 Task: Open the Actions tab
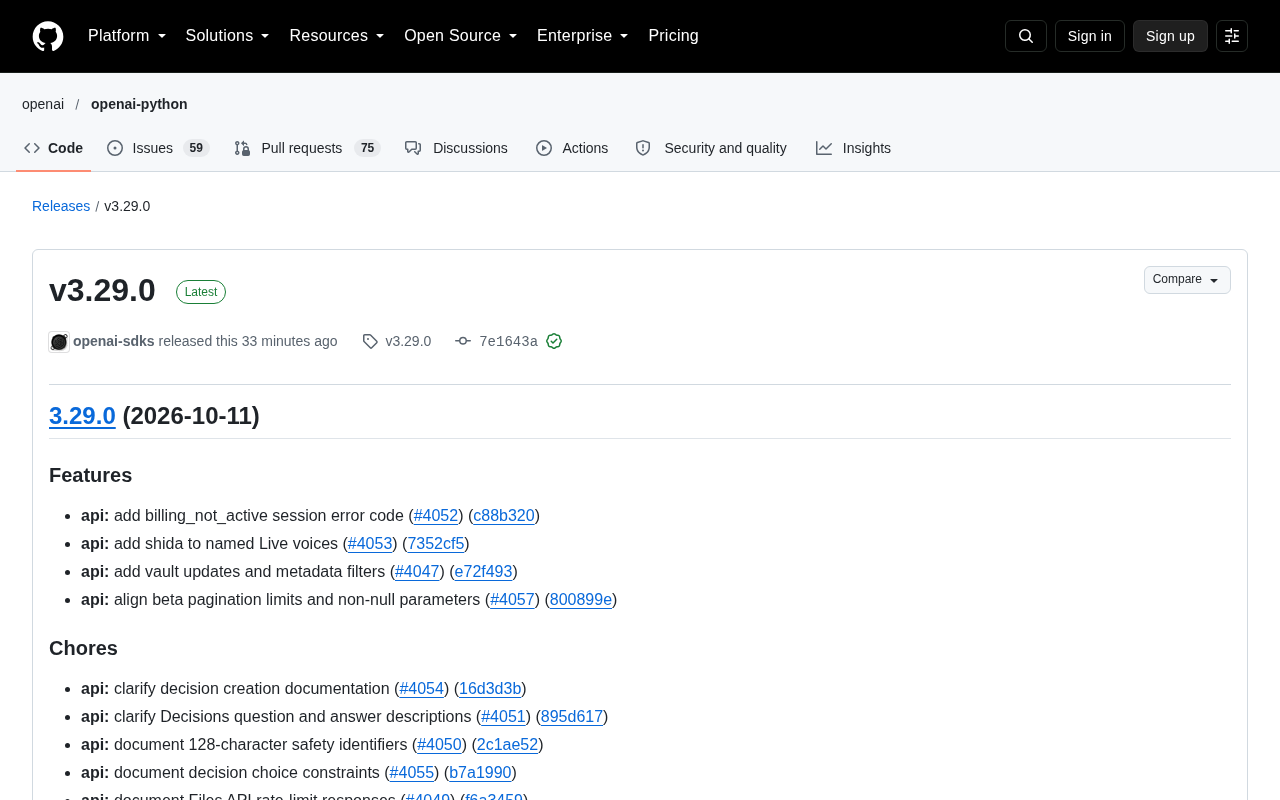pos(572,148)
